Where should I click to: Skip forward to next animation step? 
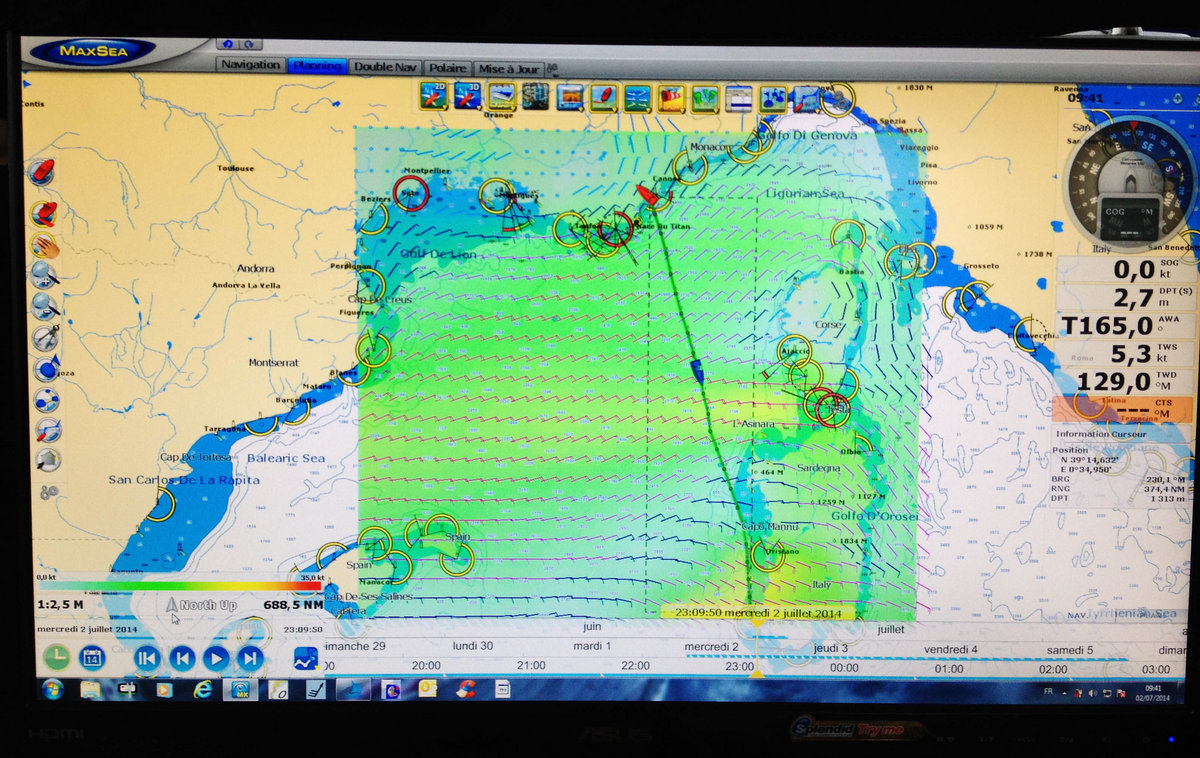click(250, 658)
